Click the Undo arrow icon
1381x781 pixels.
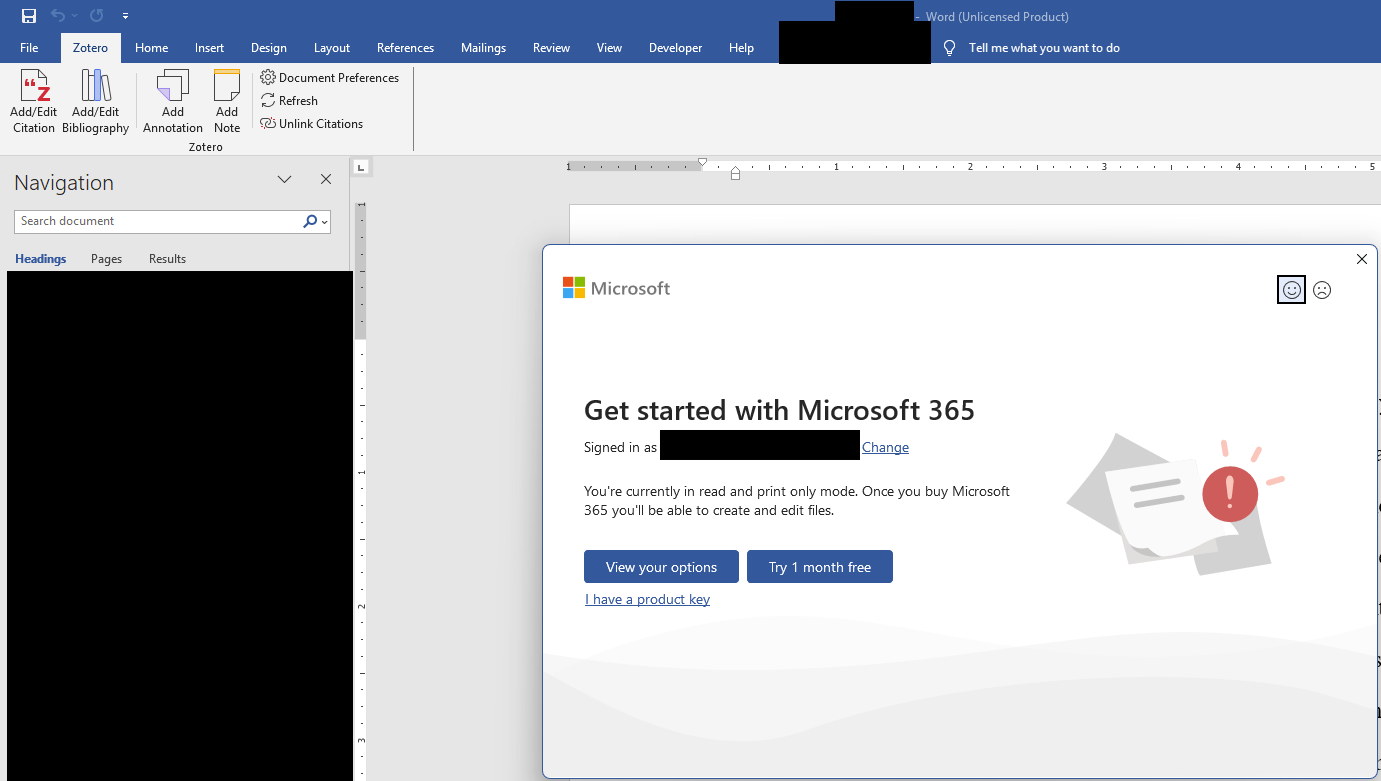point(58,16)
